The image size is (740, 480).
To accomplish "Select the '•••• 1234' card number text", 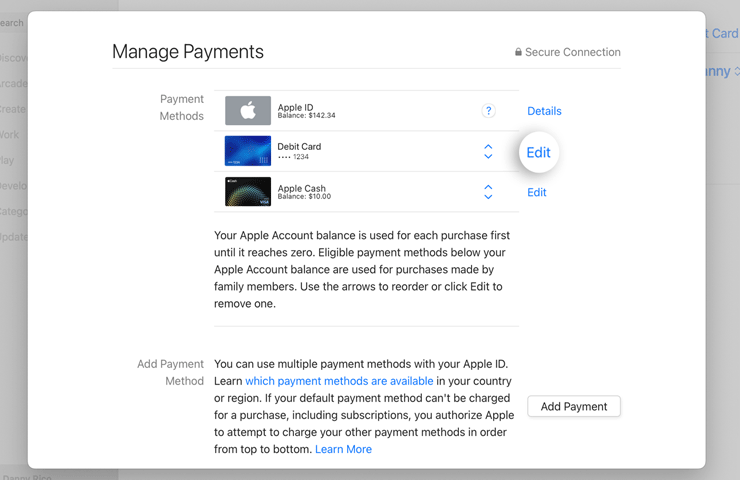I will (x=293, y=157).
